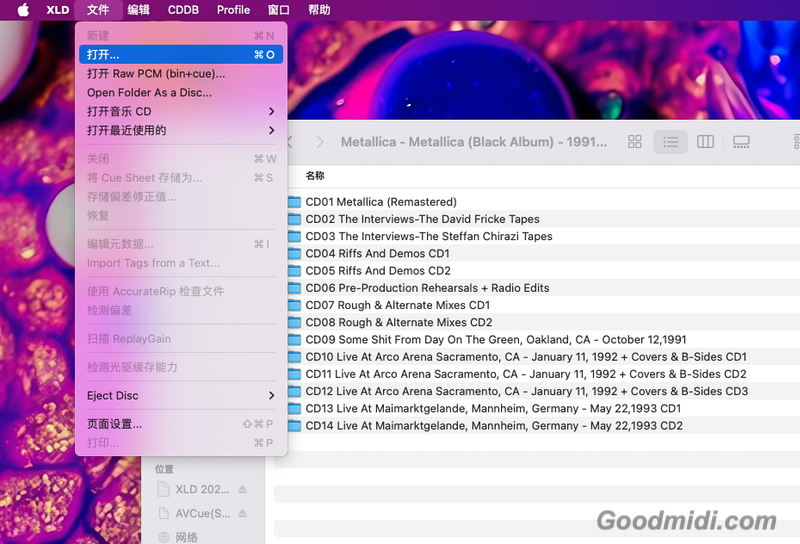The width and height of the screenshot is (800, 544).
Task: Expand the 打开音乐 CD submenu
Action: click(x=181, y=111)
